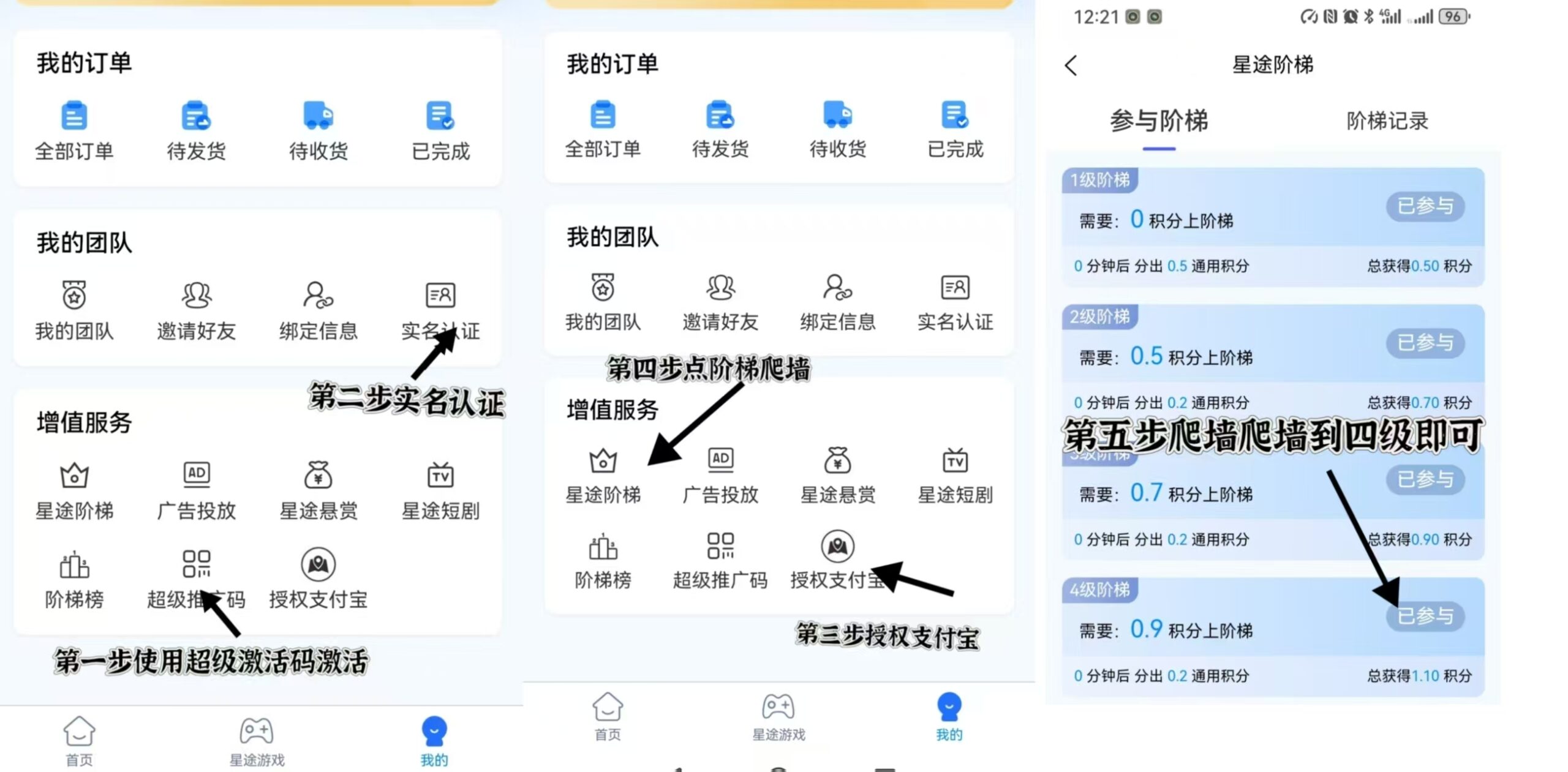Open 星途阶梯 icon in the middle panel
The width and height of the screenshot is (1568, 772).
point(603,460)
